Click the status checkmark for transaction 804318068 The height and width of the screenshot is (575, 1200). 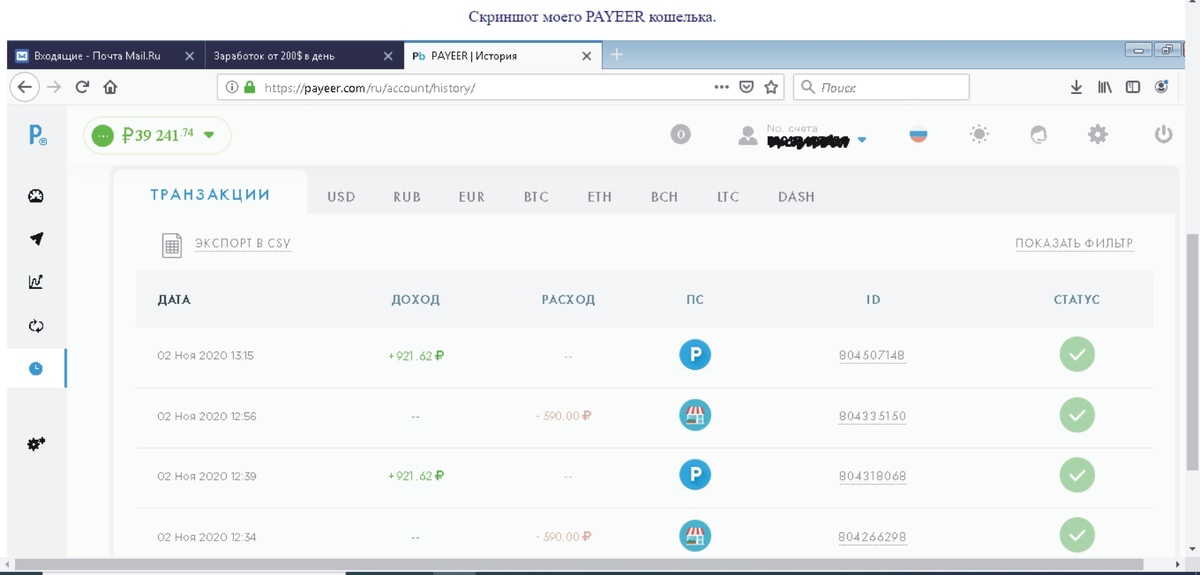pos(1077,475)
